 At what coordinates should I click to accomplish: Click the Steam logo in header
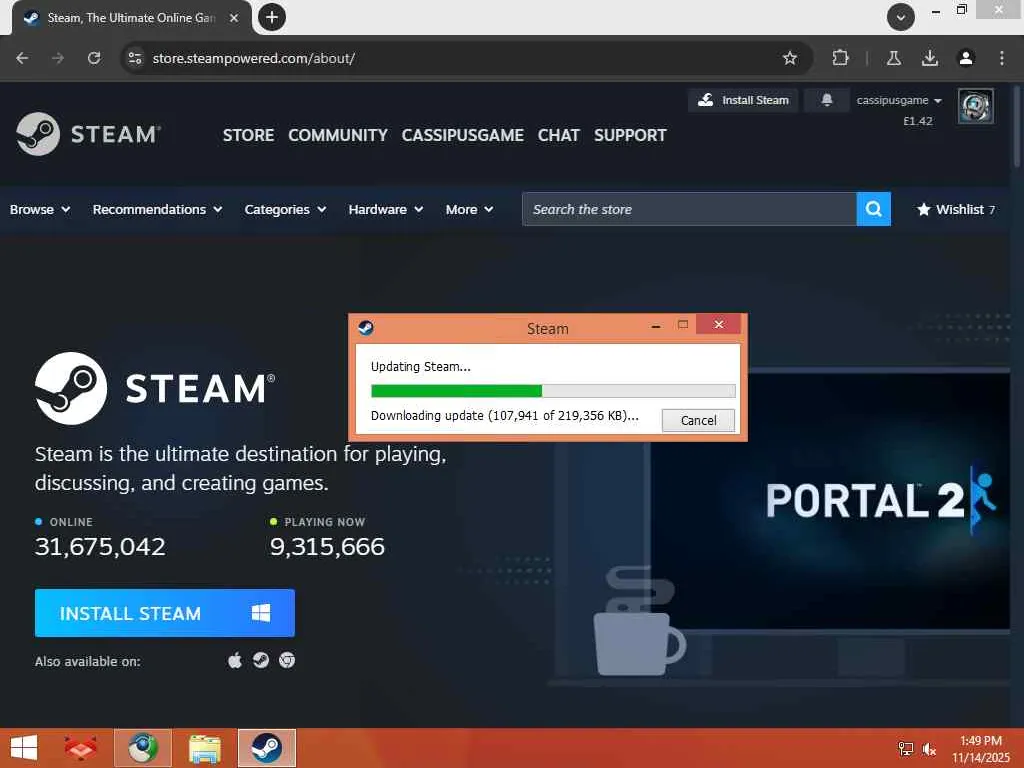pyautogui.click(x=88, y=134)
